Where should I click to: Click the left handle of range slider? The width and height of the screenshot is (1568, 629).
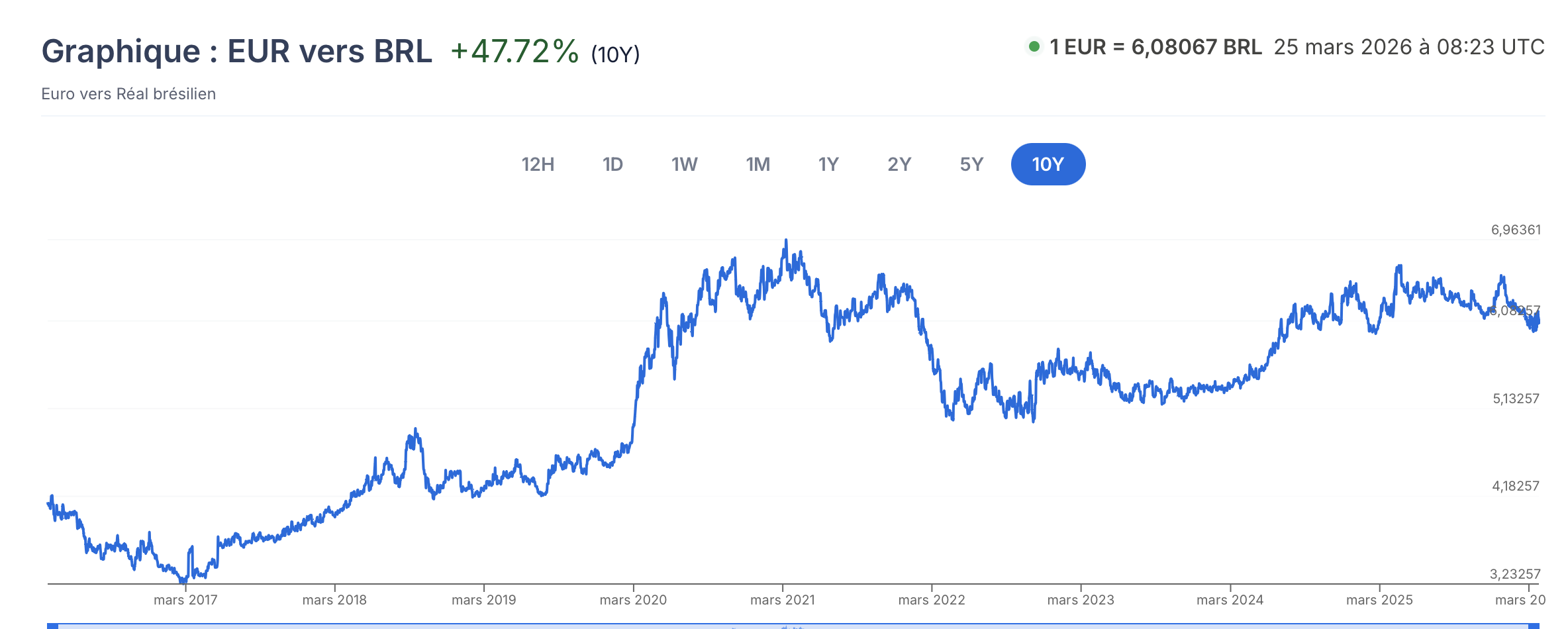point(53,625)
